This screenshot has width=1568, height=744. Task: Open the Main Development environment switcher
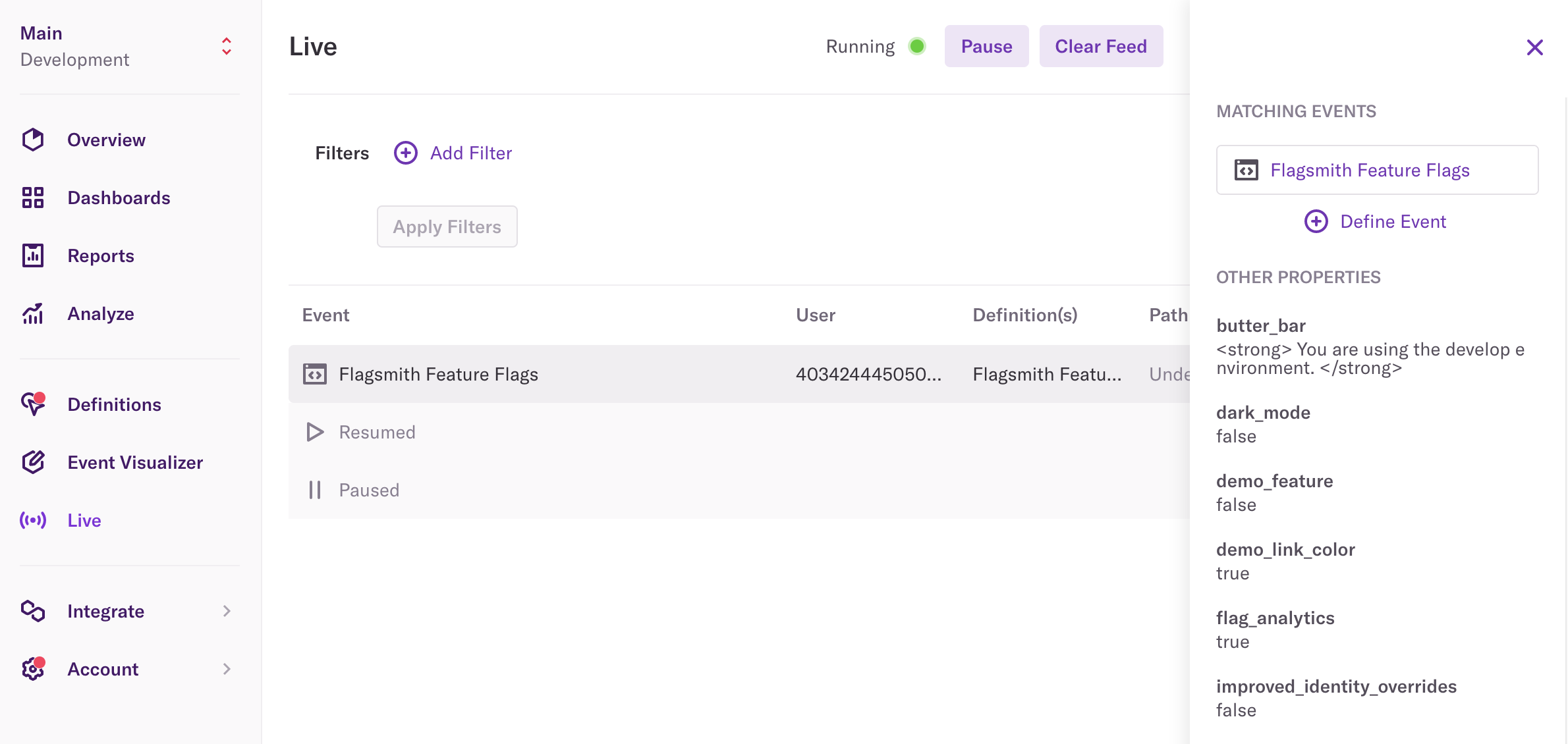[x=226, y=46]
